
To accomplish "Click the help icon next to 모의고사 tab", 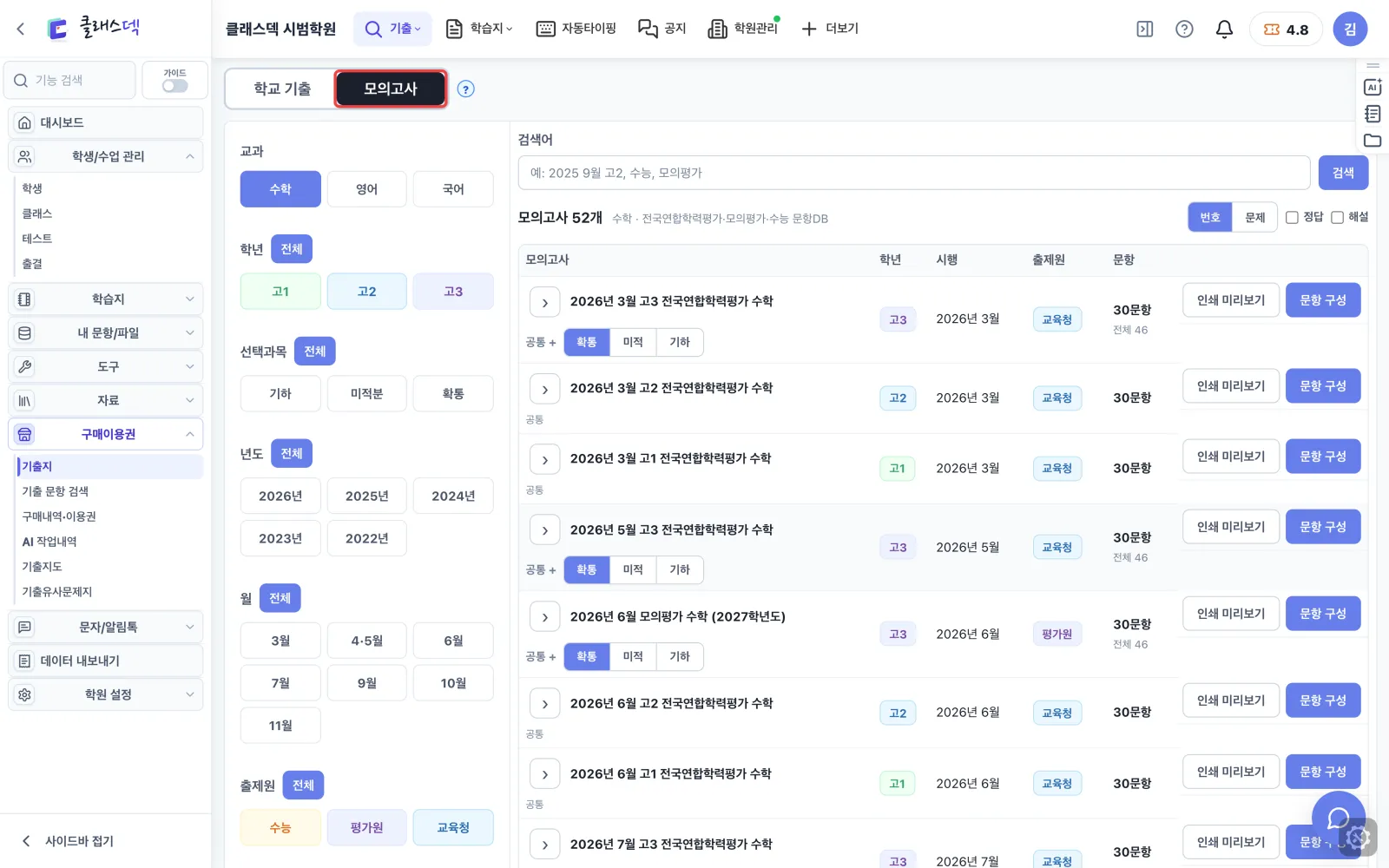I will pyautogui.click(x=466, y=89).
